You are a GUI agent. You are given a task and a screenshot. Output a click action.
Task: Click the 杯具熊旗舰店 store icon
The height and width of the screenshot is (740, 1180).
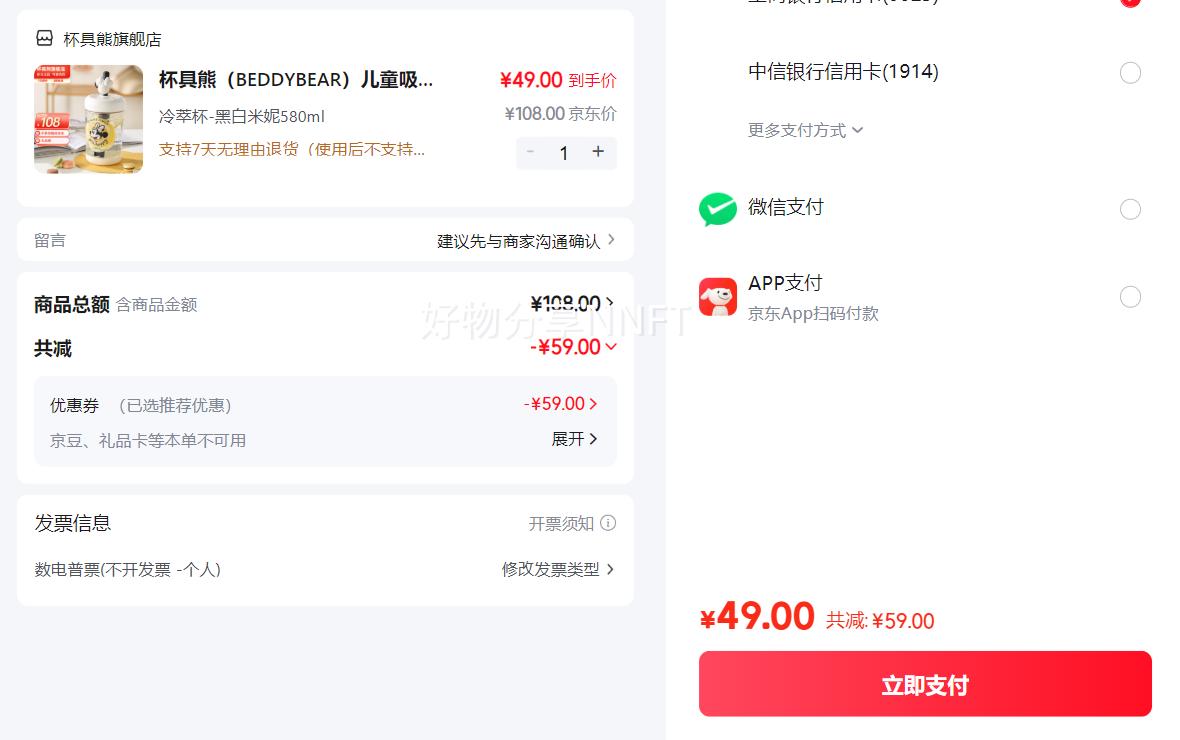[x=44, y=39]
